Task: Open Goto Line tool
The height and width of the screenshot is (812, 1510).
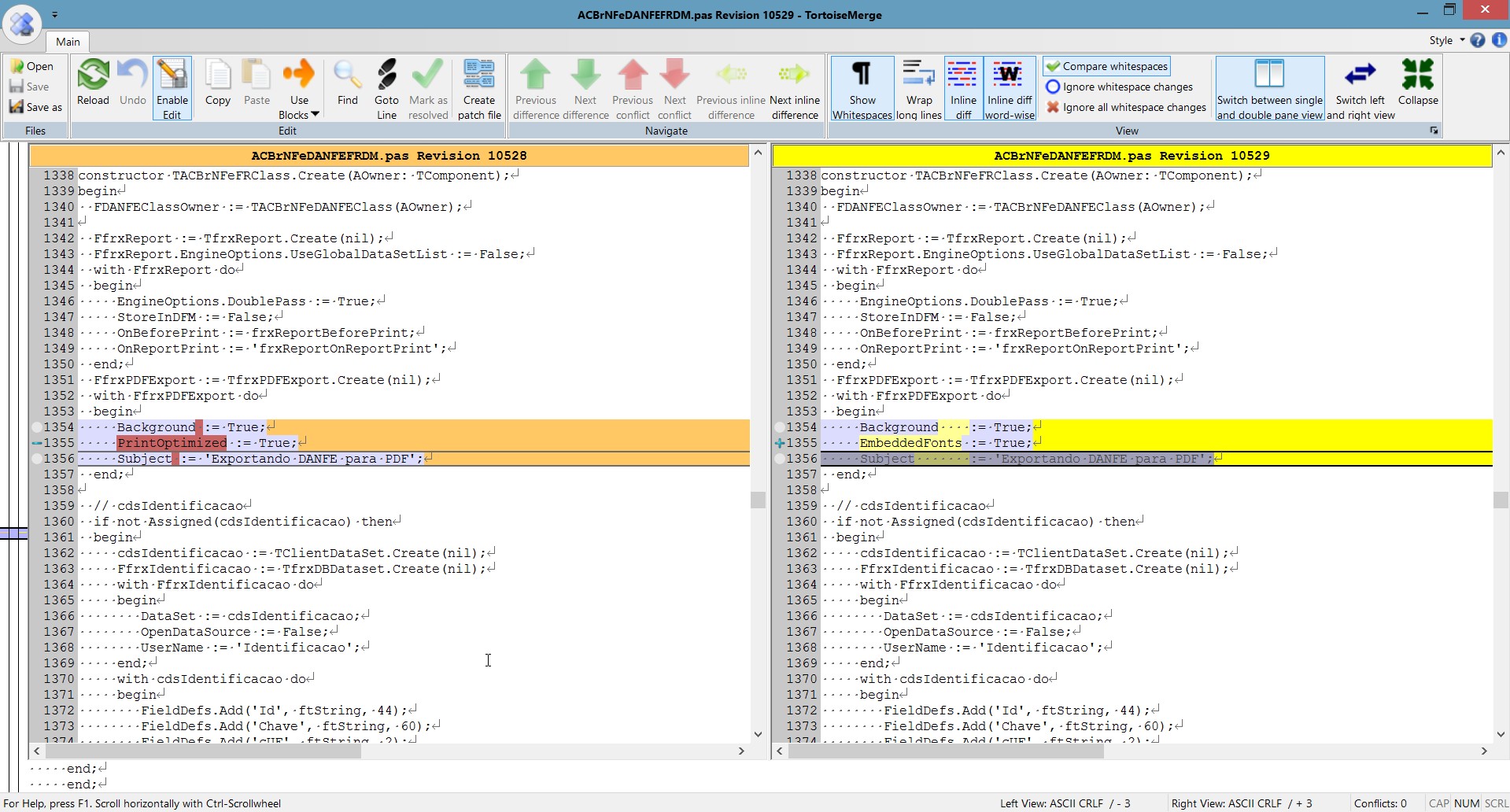Action: [386, 88]
